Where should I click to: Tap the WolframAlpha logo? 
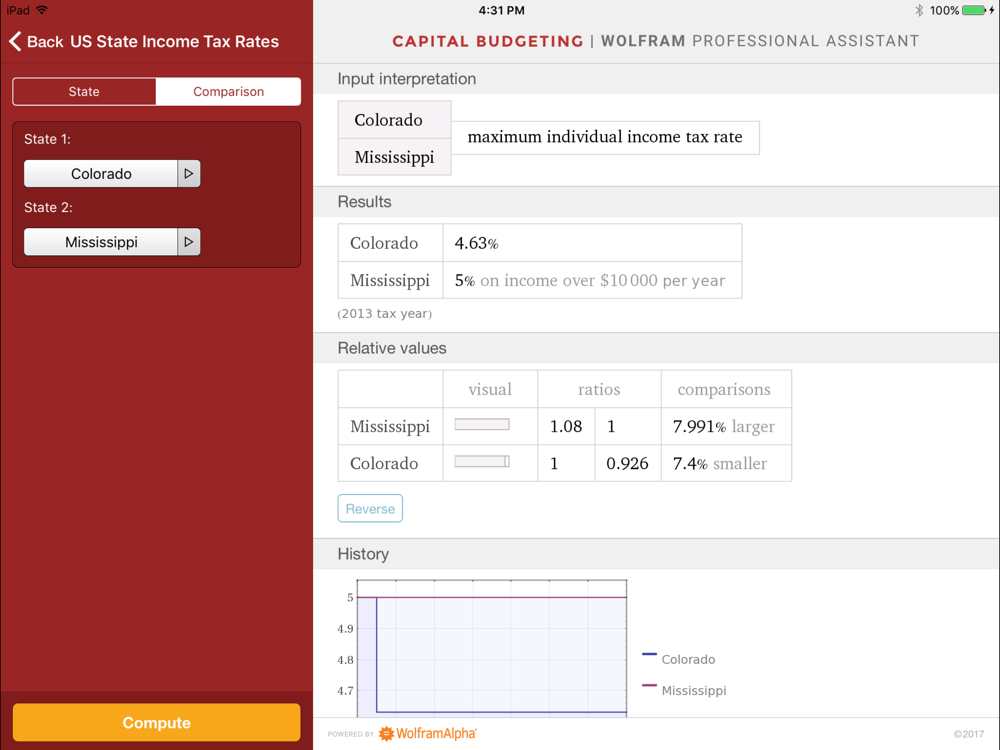point(428,733)
